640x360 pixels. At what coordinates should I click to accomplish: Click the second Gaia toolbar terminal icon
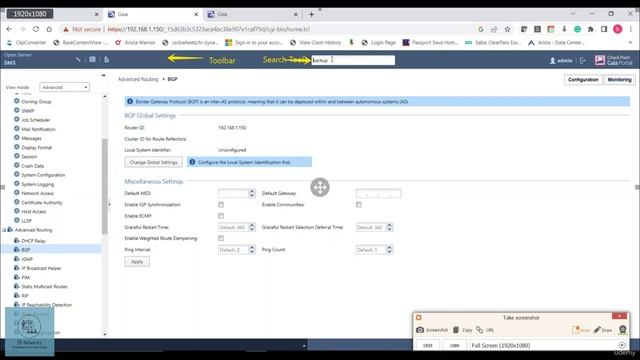(93, 60)
